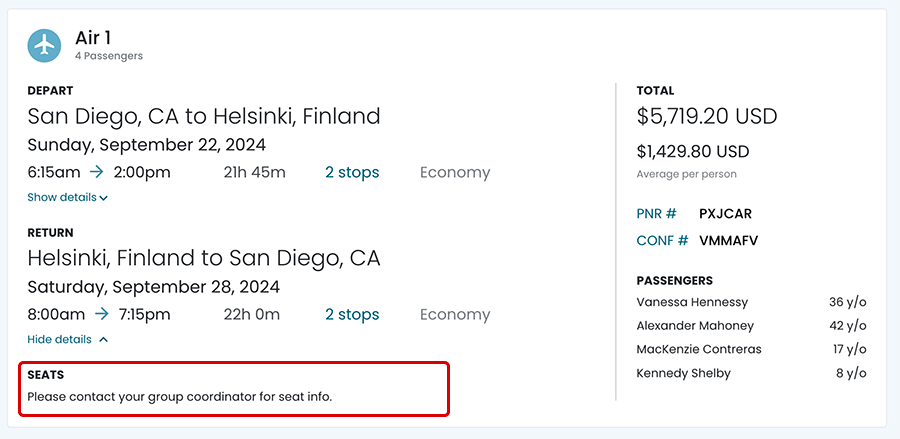Click the seat info coordinator message
The image size is (900, 439).
[179, 396]
